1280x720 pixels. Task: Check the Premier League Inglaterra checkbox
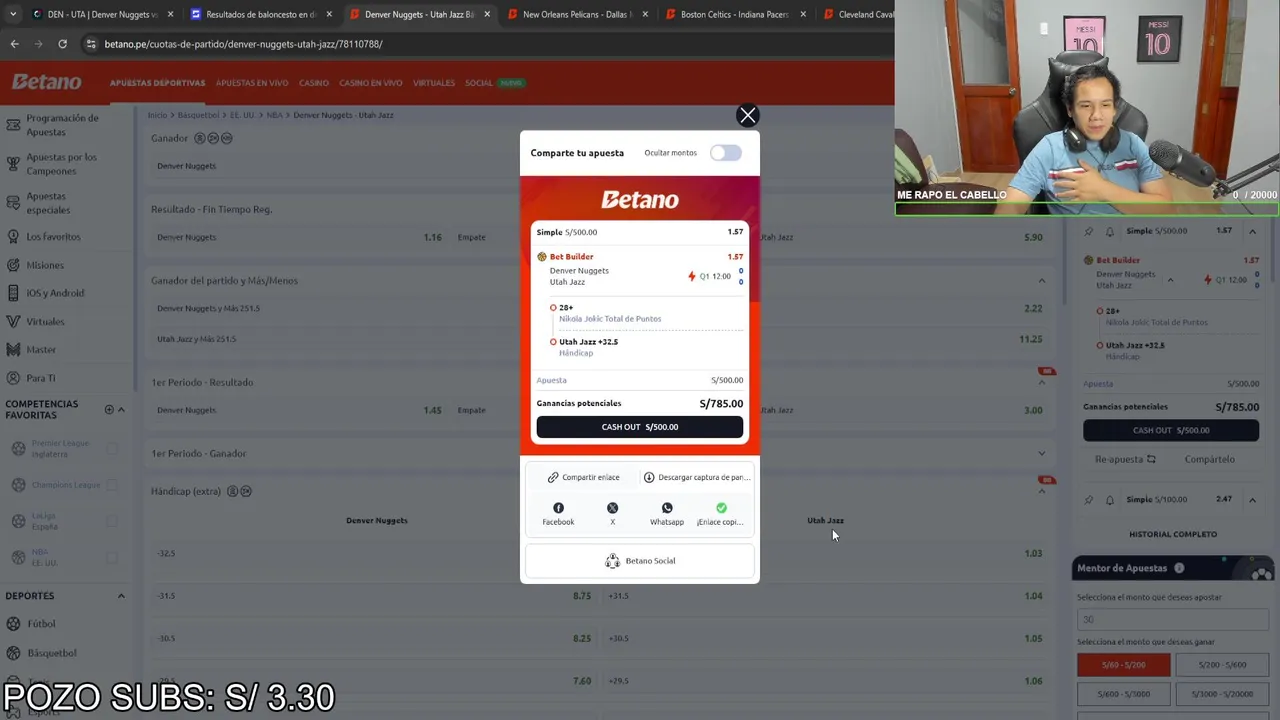pyautogui.click(x=112, y=449)
